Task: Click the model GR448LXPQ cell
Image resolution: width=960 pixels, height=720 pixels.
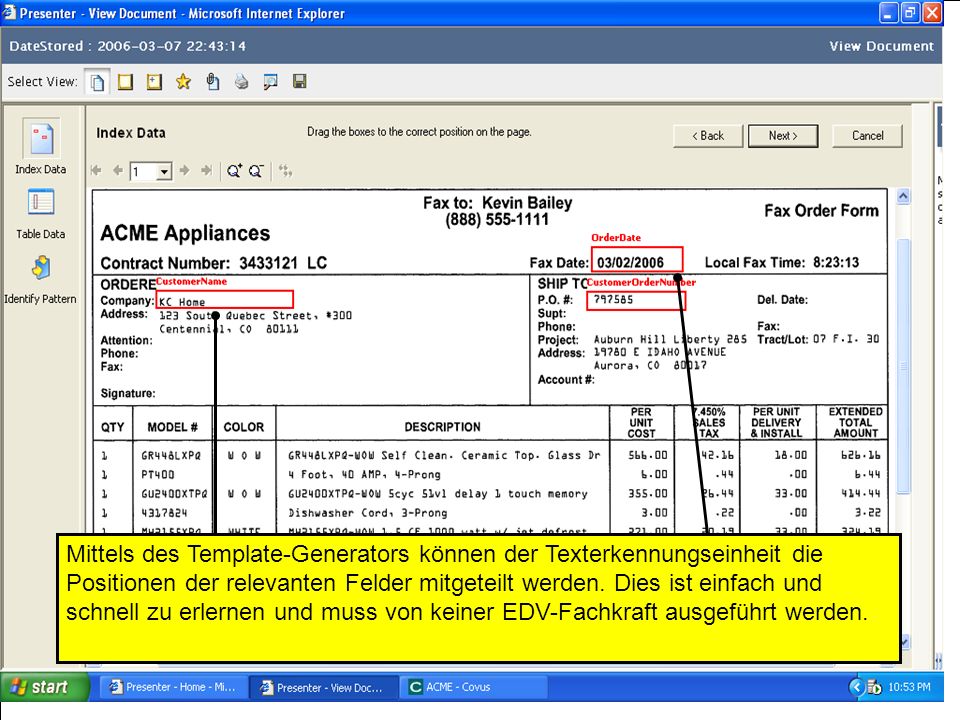Action: (x=171, y=456)
